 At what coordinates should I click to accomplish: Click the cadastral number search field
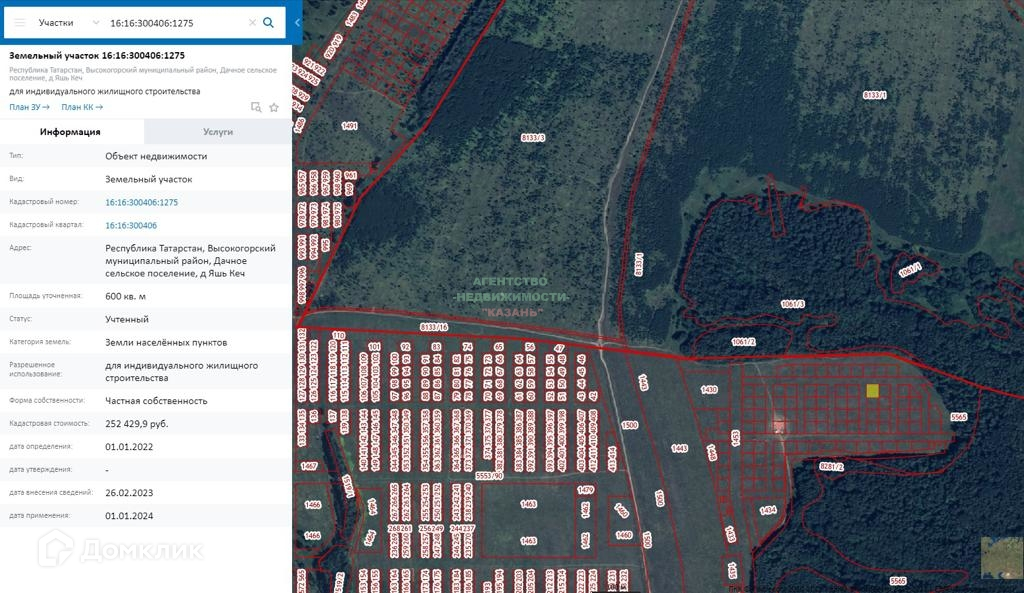pyautogui.click(x=176, y=23)
